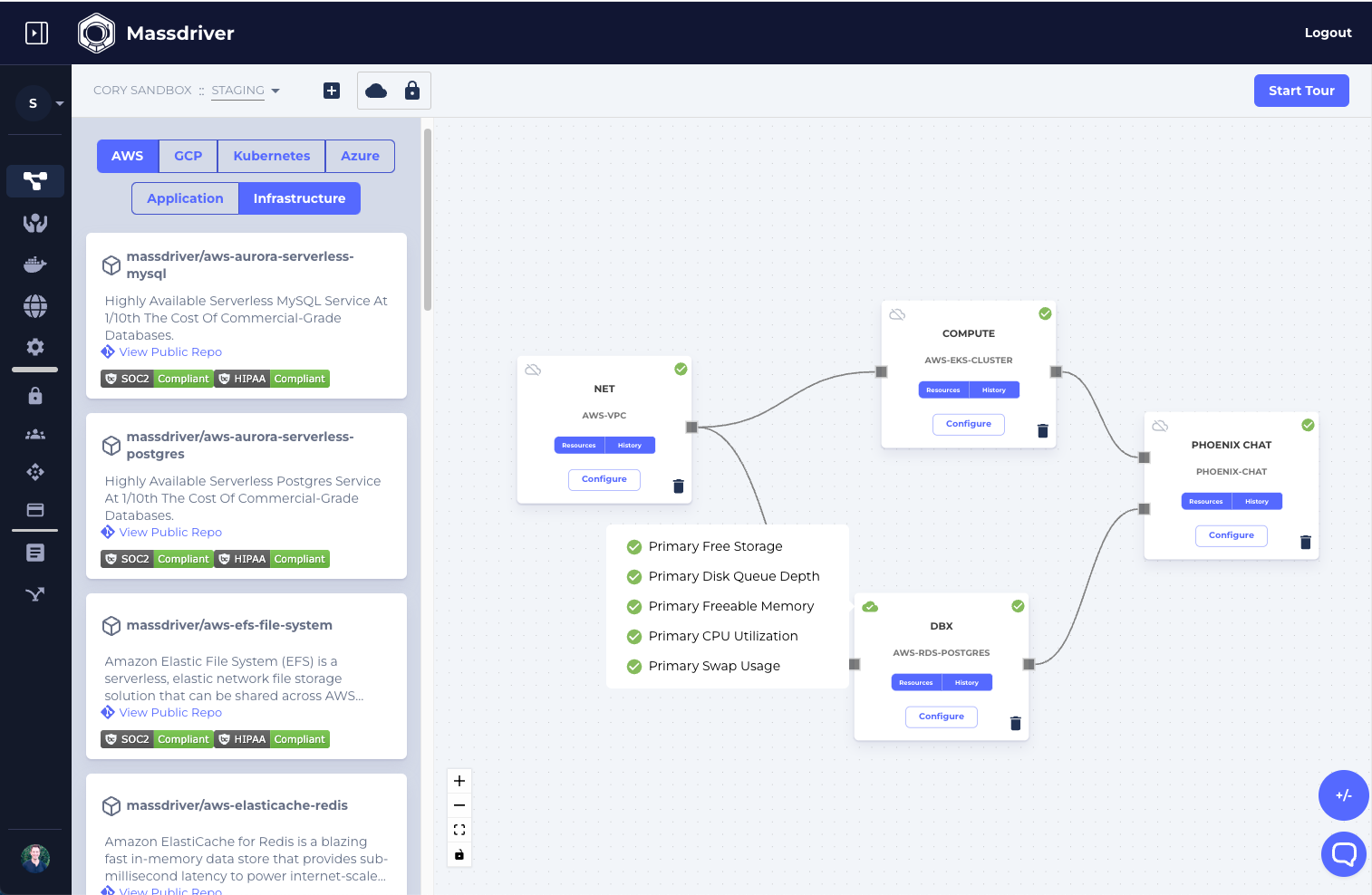Switch to the GCP tab

(188, 156)
